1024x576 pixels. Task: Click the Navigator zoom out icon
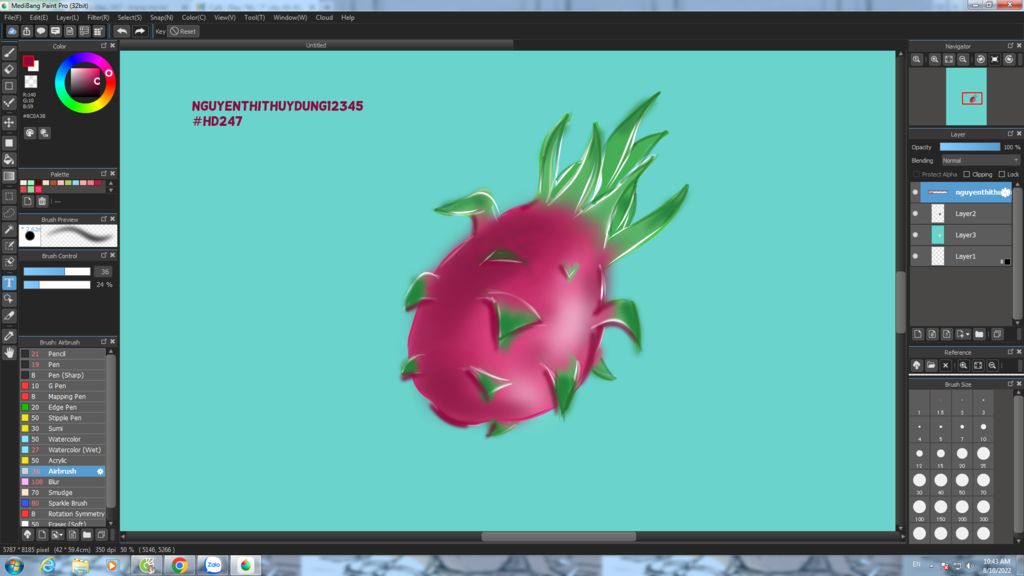(x=963, y=59)
